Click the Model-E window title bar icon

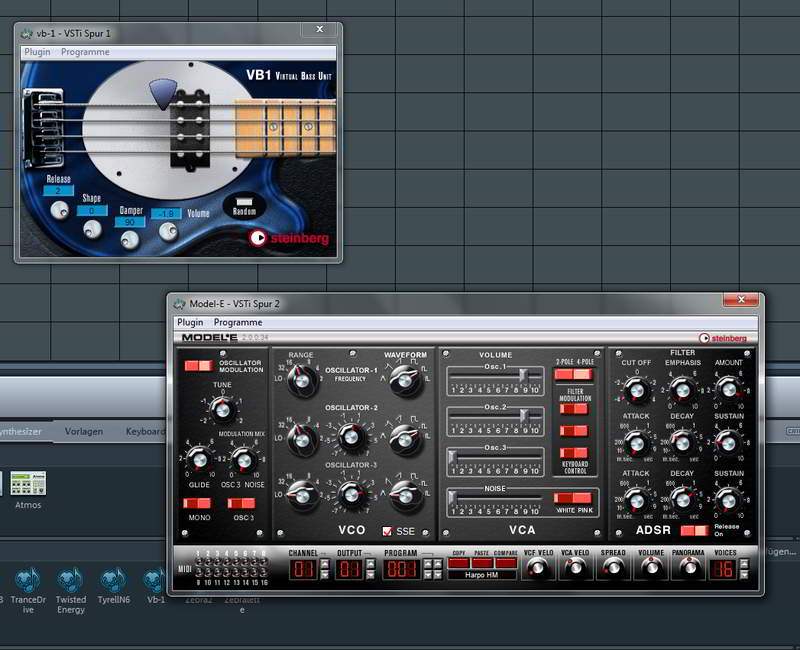[x=179, y=304]
